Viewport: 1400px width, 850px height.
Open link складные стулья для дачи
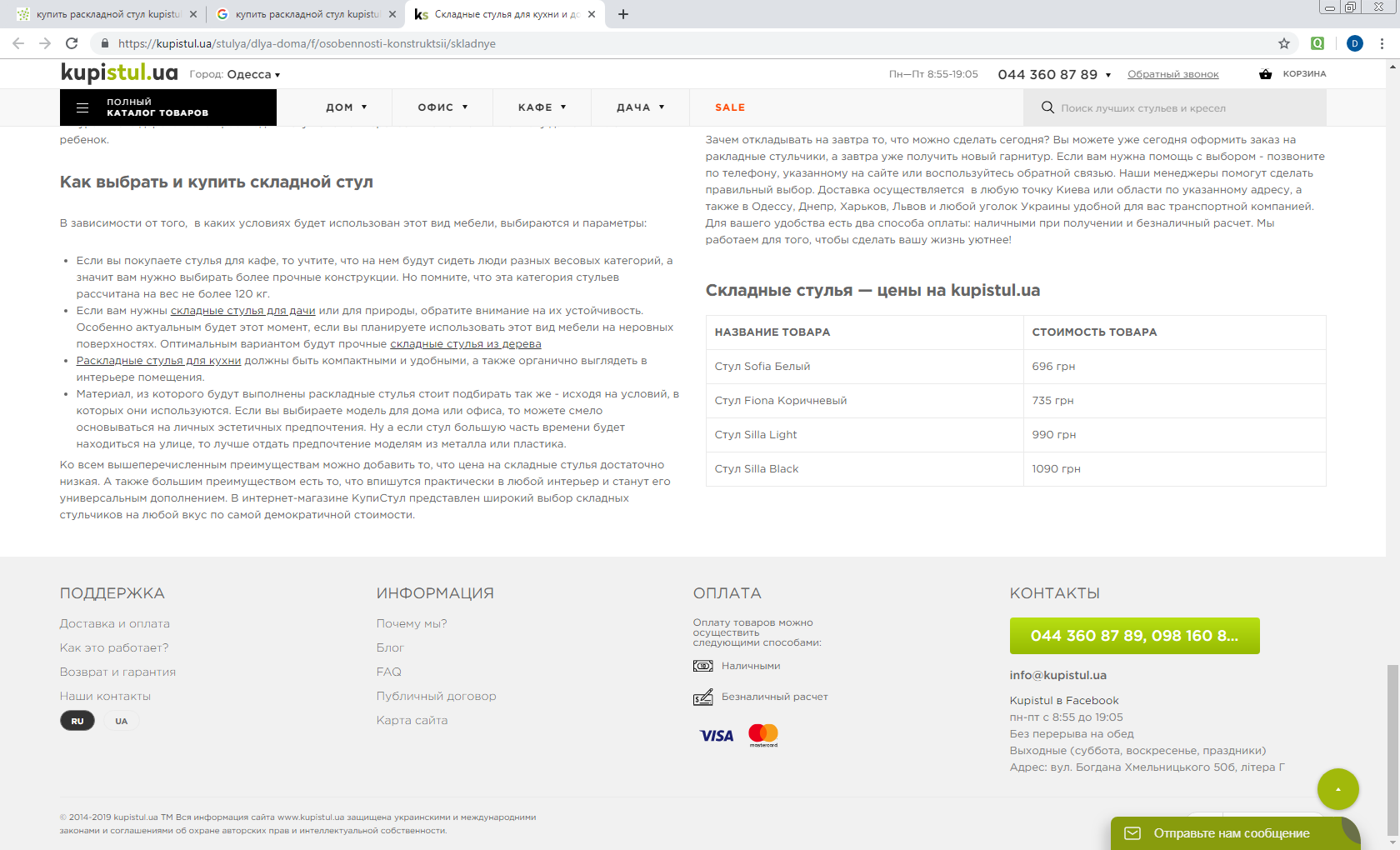[x=242, y=311]
